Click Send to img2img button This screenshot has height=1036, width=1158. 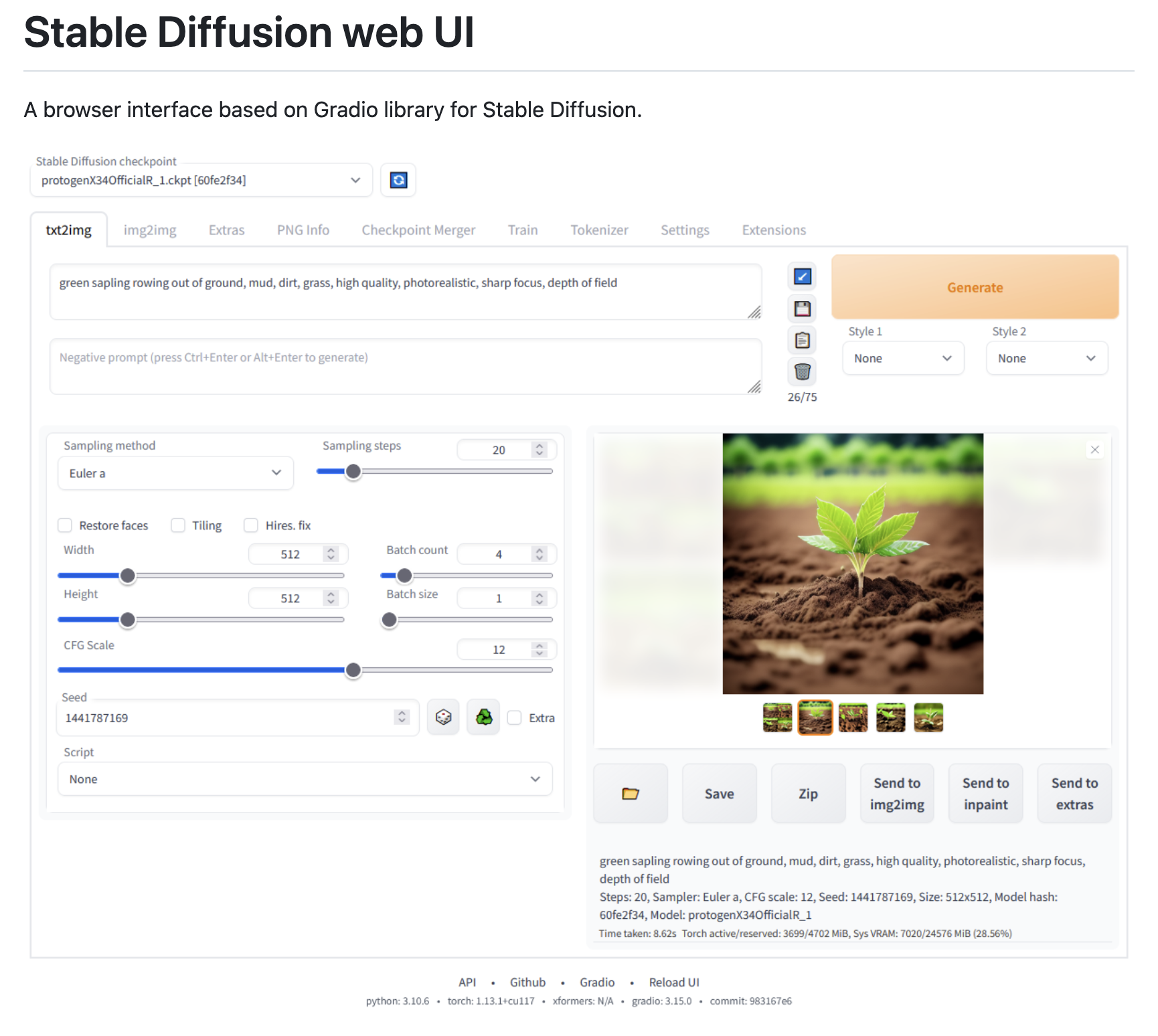tap(897, 794)
